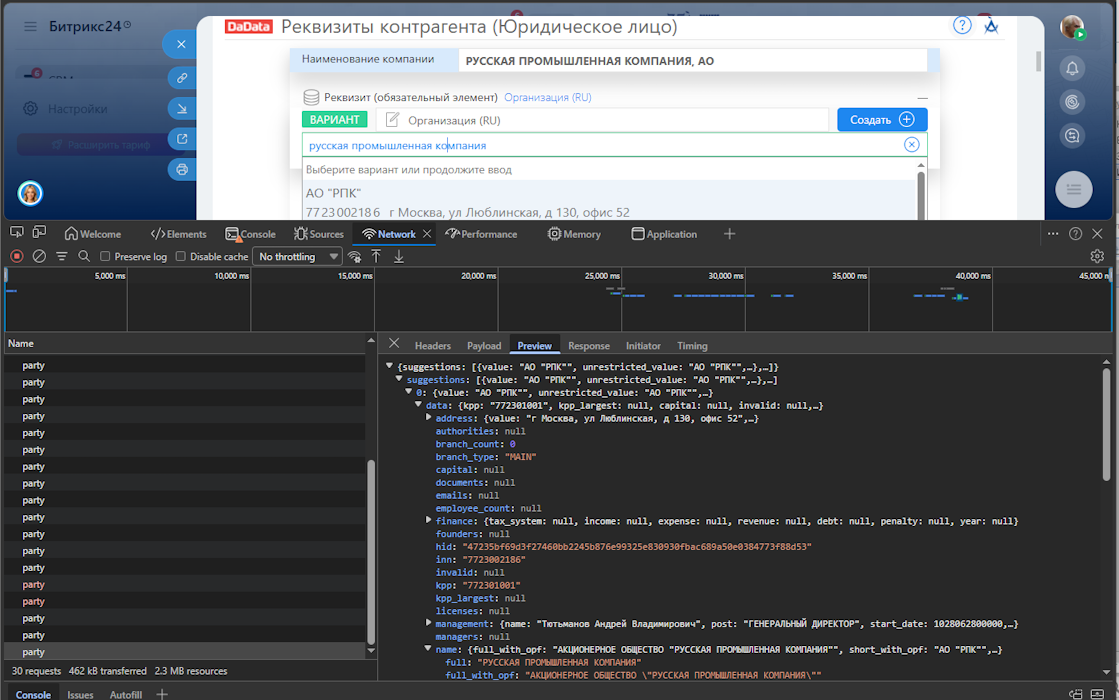Open the network search magnifier
Viewport: 1119px width, 700px height.
[84, 257]
